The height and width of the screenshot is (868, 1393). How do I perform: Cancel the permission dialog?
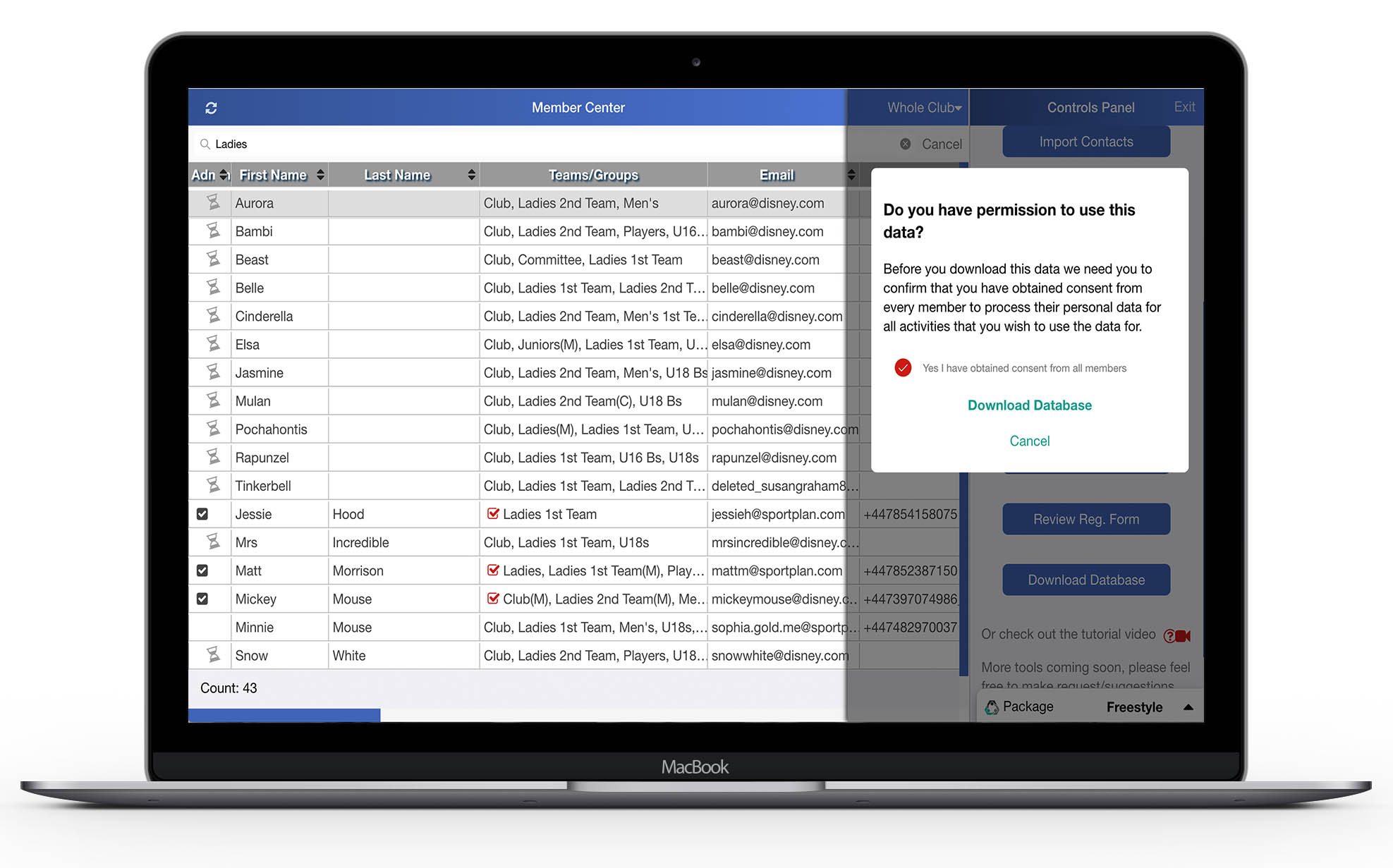tap(1029, 441)
